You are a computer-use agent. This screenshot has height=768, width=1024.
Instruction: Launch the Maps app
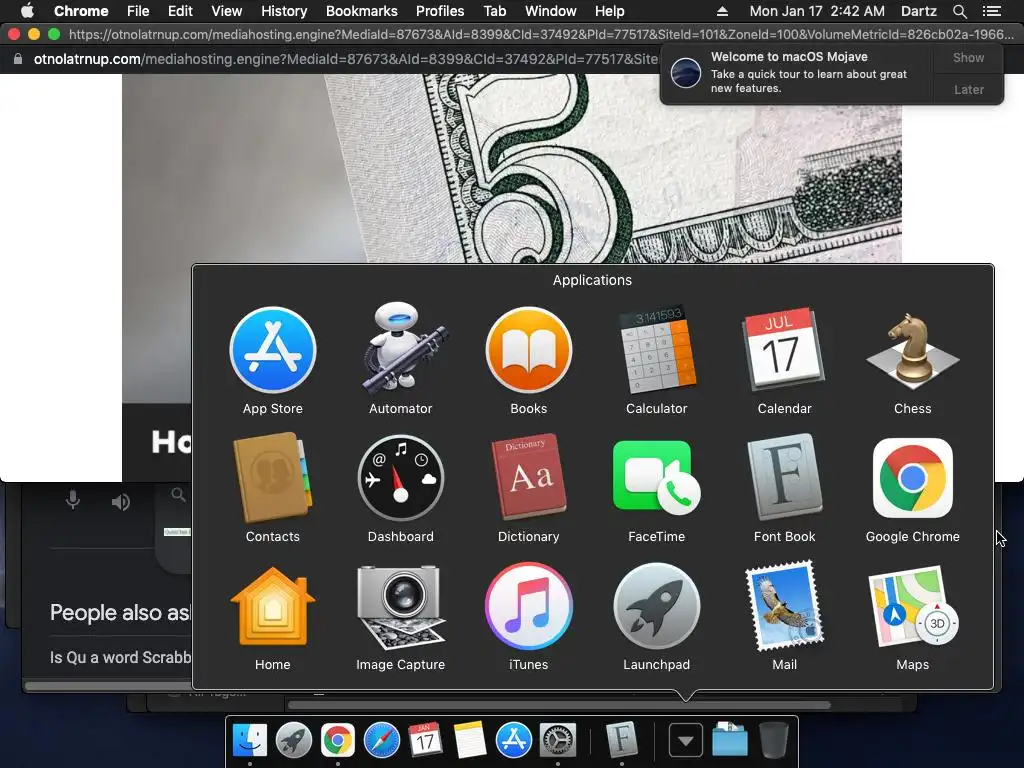pyautogui.click(x=912, y=607)
